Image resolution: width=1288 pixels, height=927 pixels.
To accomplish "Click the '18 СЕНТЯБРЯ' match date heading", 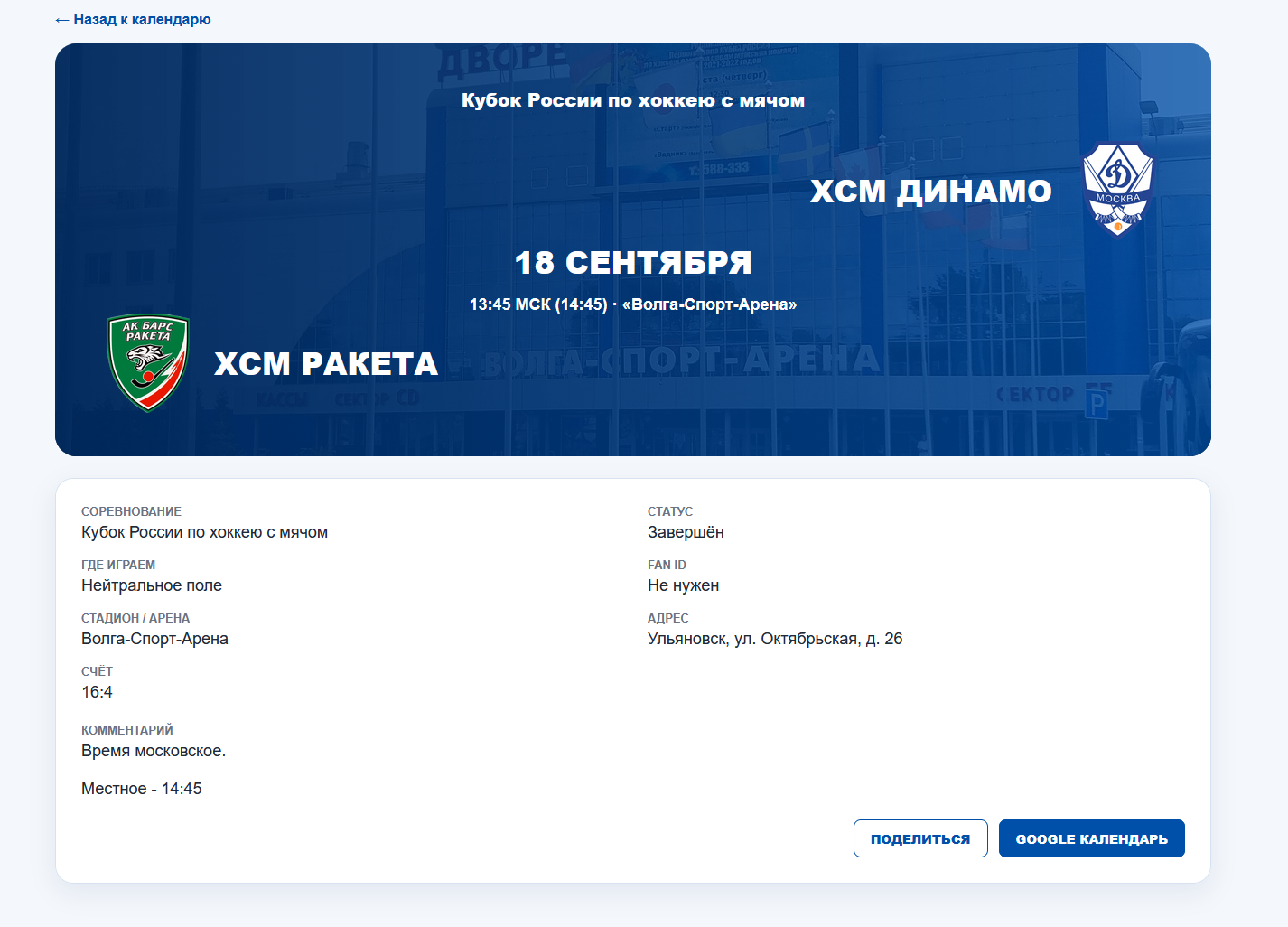I will tap(633, 263).
